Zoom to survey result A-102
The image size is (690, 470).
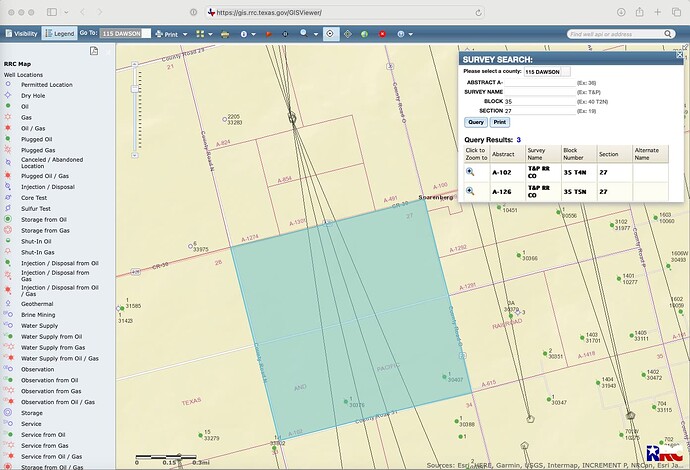coord(470,171)
